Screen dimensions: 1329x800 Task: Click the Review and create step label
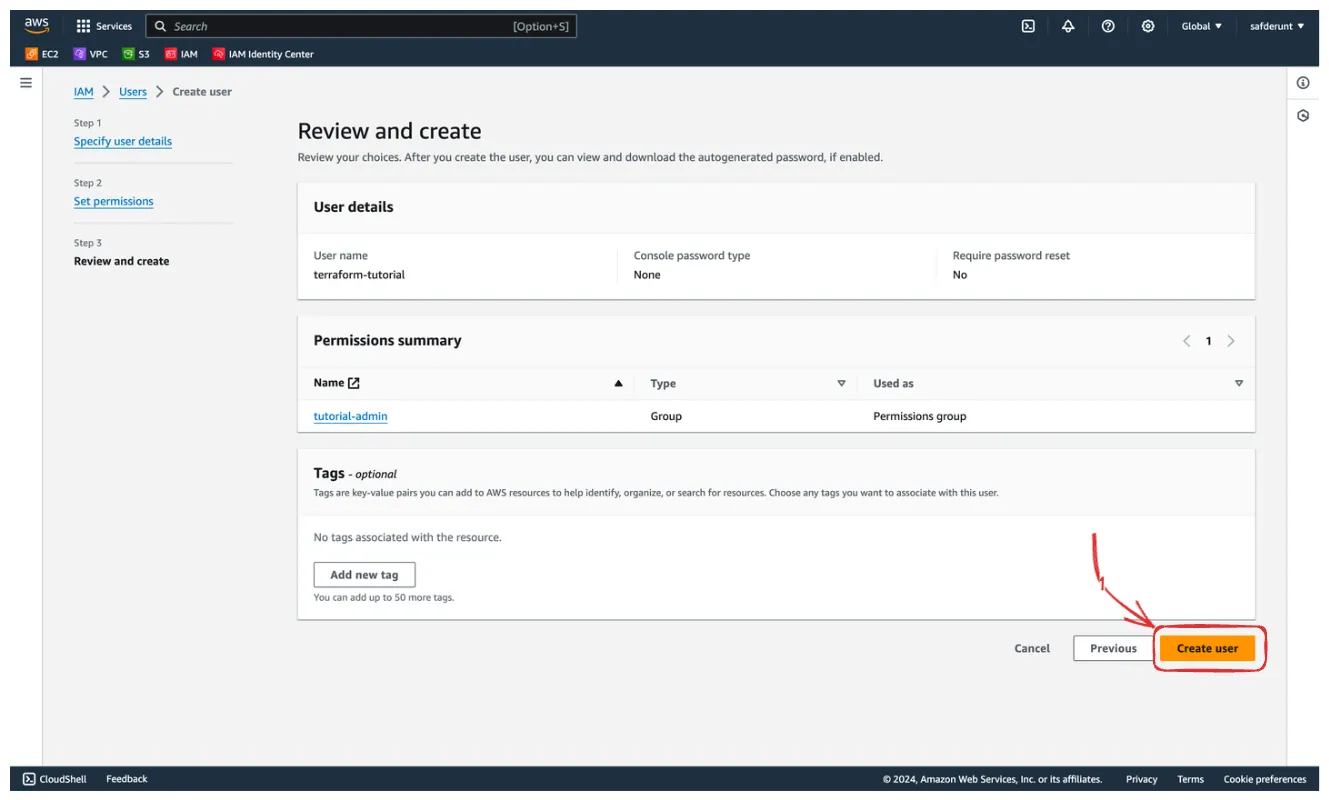click(122, 261)
